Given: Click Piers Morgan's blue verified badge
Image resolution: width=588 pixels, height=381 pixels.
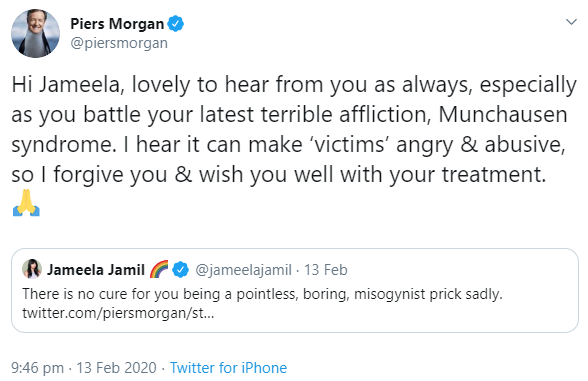Looking at the screenshot, I should coord(176,24).
